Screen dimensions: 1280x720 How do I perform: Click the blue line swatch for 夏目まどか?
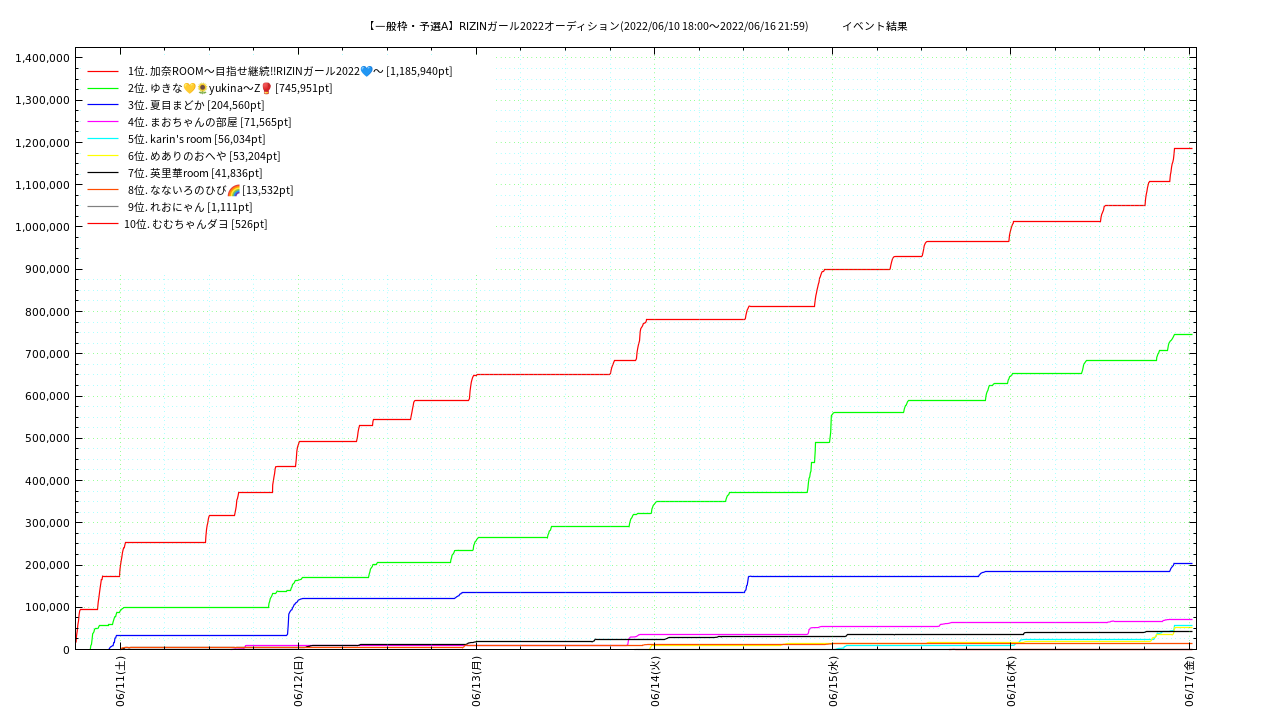(x=103, y=105)
